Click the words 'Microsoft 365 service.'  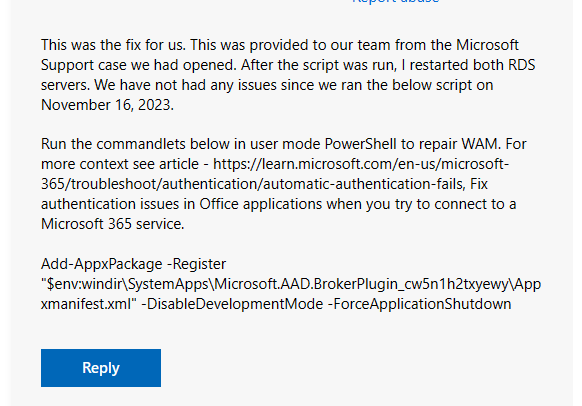pyautogui.click(x=112, y=224)
